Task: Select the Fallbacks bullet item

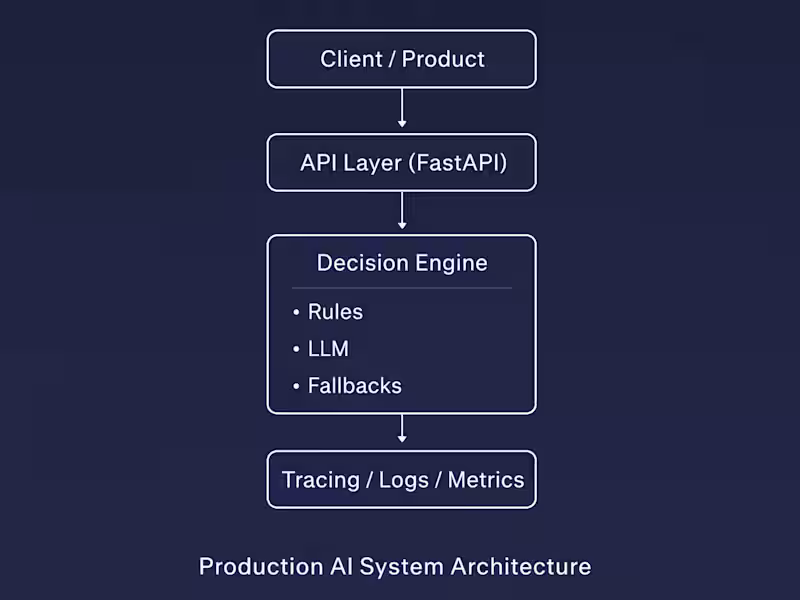Action: pyautogui.click(x=354, y=385)
